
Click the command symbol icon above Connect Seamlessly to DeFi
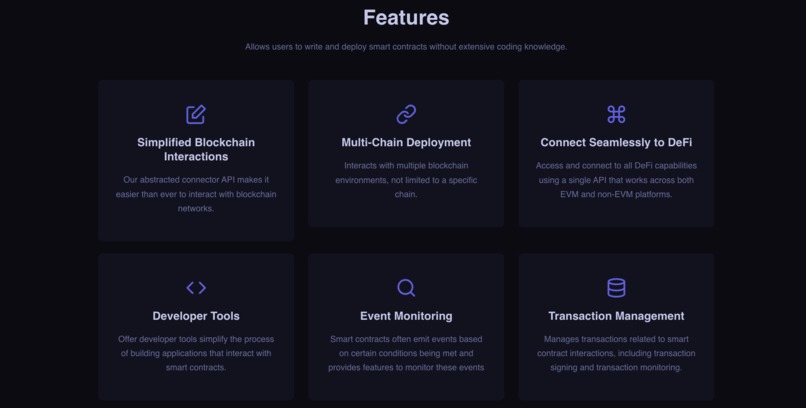point(616,115)
